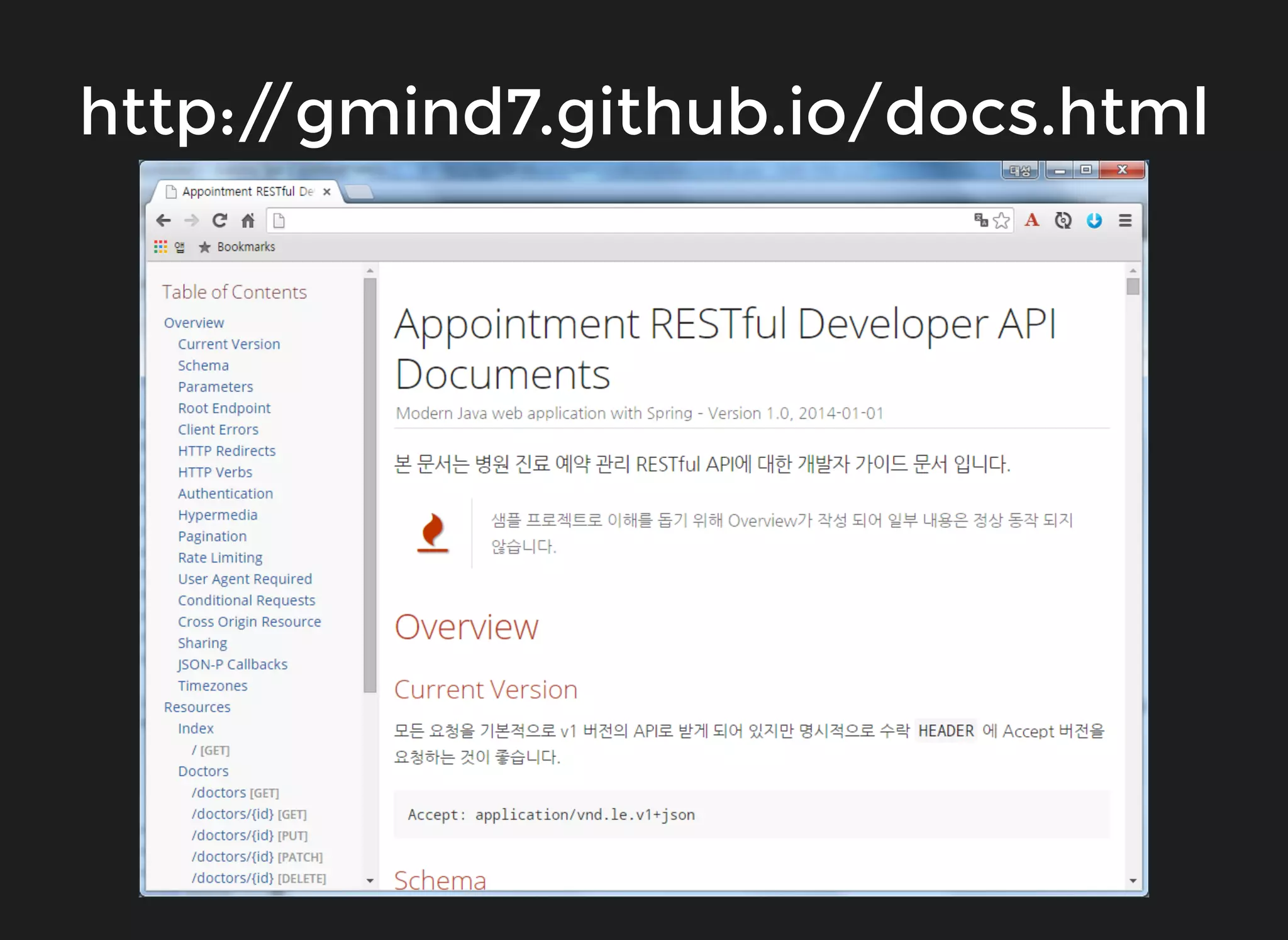Click main page scrollbar down arrow
The height and width of the screenshot is (940, 1288).
tap(1133, 881)
